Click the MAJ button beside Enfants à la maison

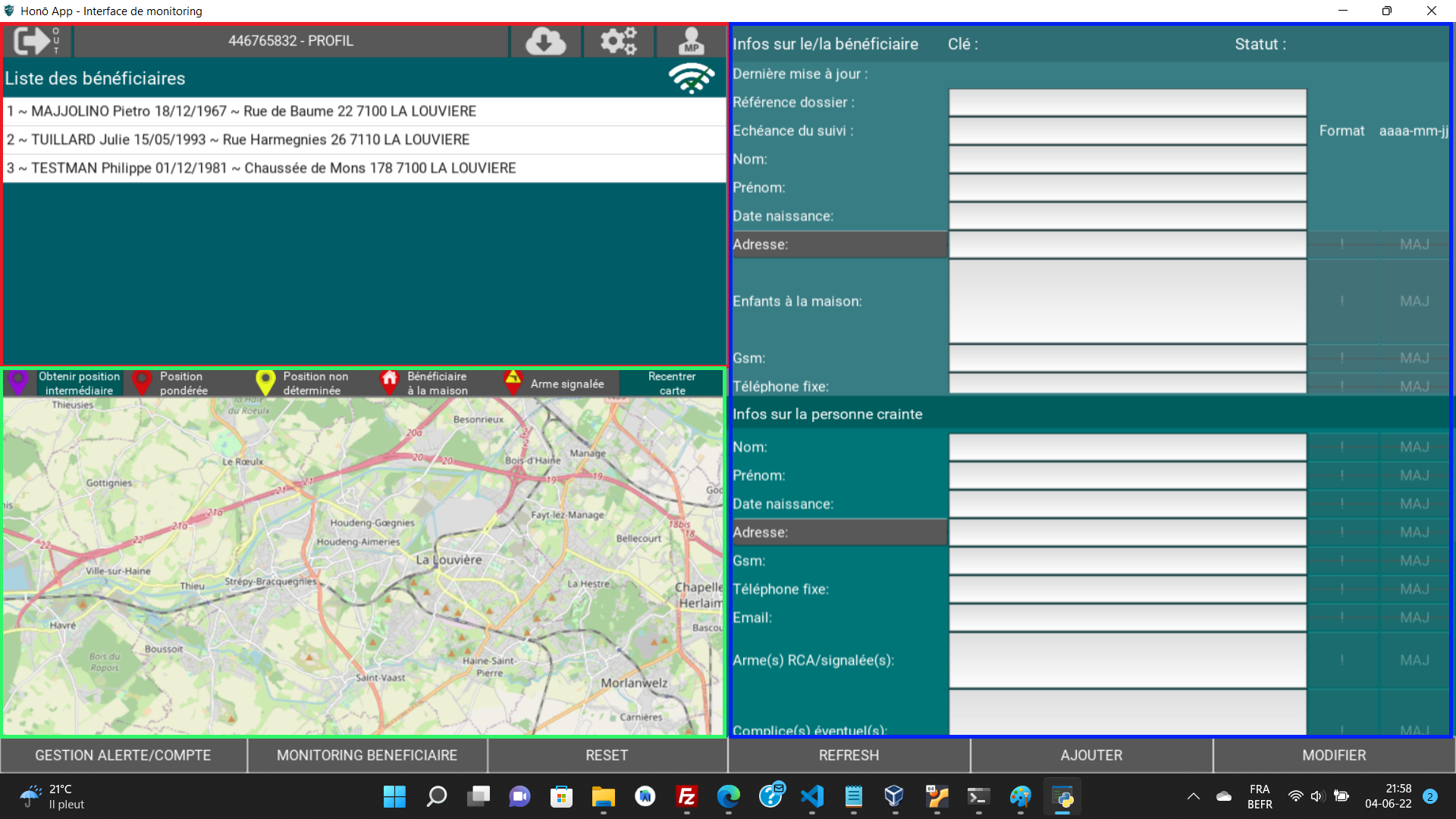1414,301
